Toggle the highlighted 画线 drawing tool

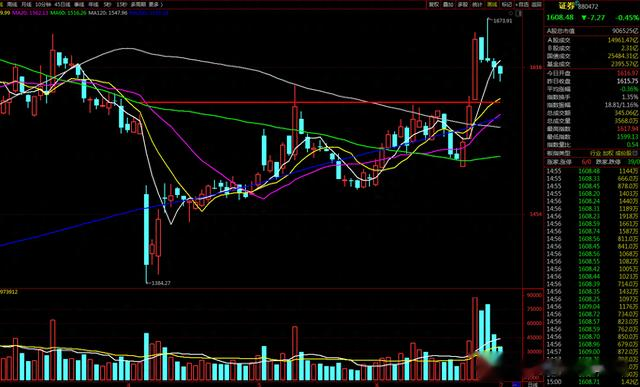tap(492, 4)
